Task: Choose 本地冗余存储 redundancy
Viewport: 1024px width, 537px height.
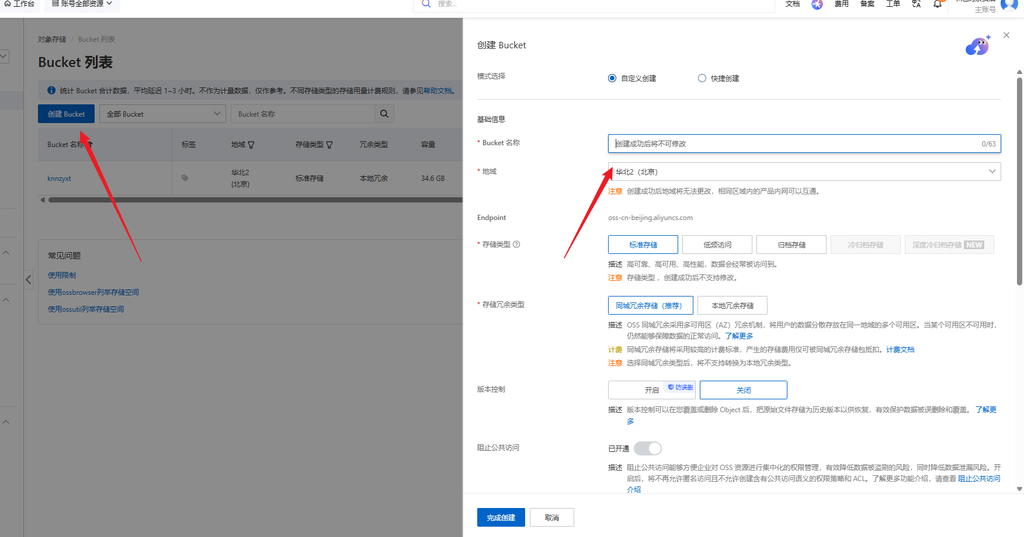Action: pos(732,305)
